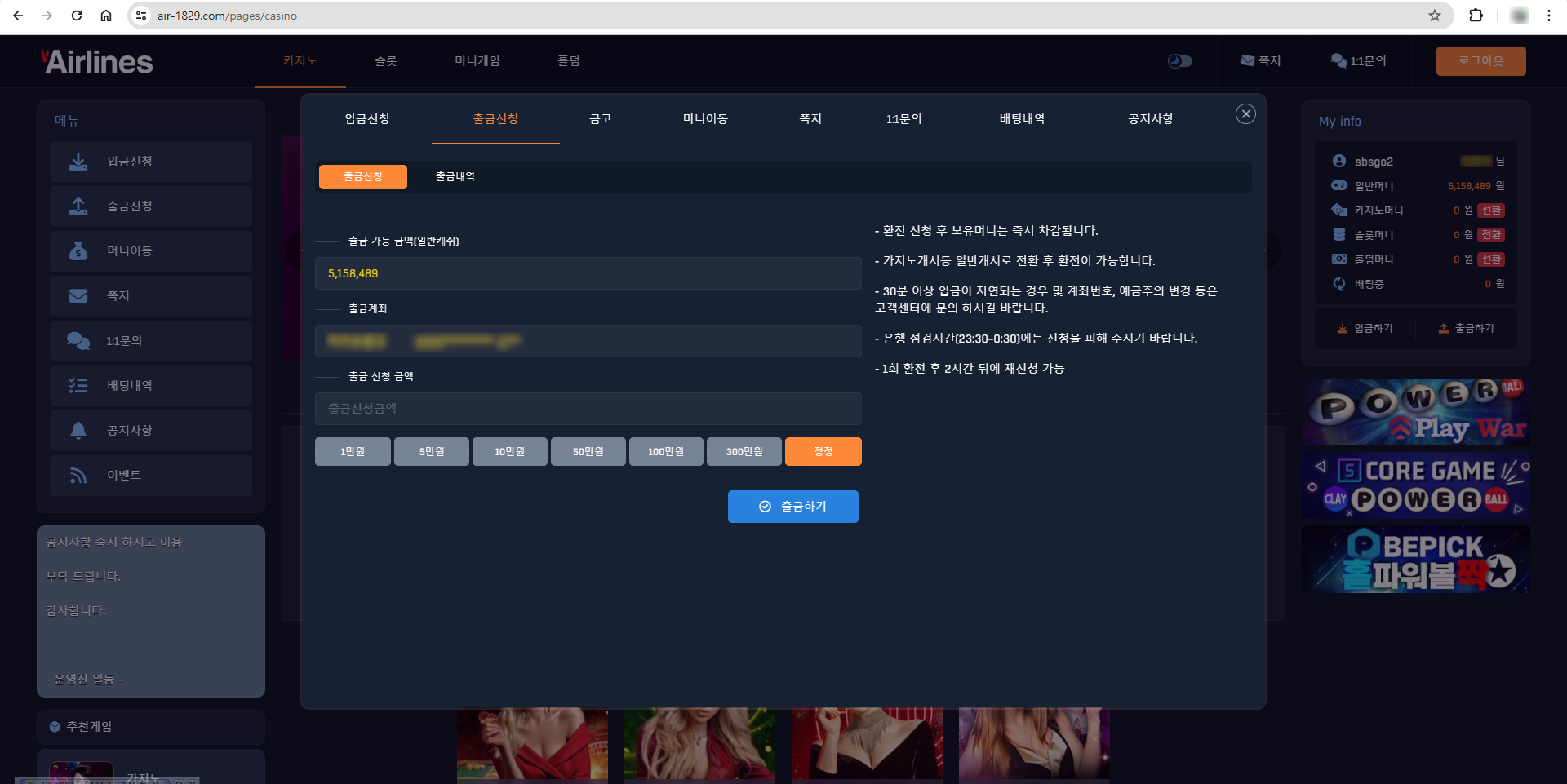Click 출금하기 in My info panel
Viewport: 1567px width, 784px height.
[1466, 328]
